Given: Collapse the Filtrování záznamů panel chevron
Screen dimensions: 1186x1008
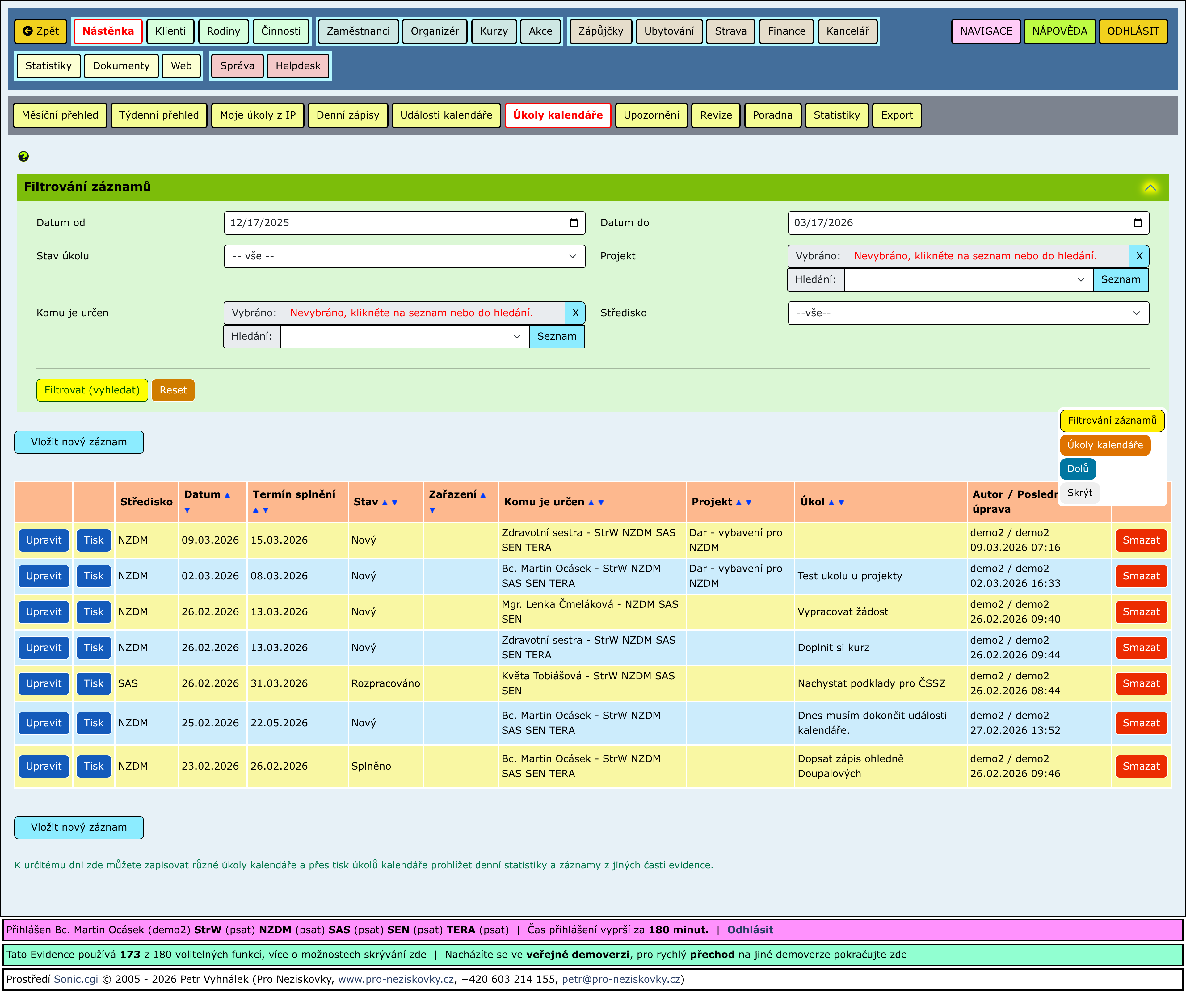Looking at the screenshot, I should point(1150,187).
